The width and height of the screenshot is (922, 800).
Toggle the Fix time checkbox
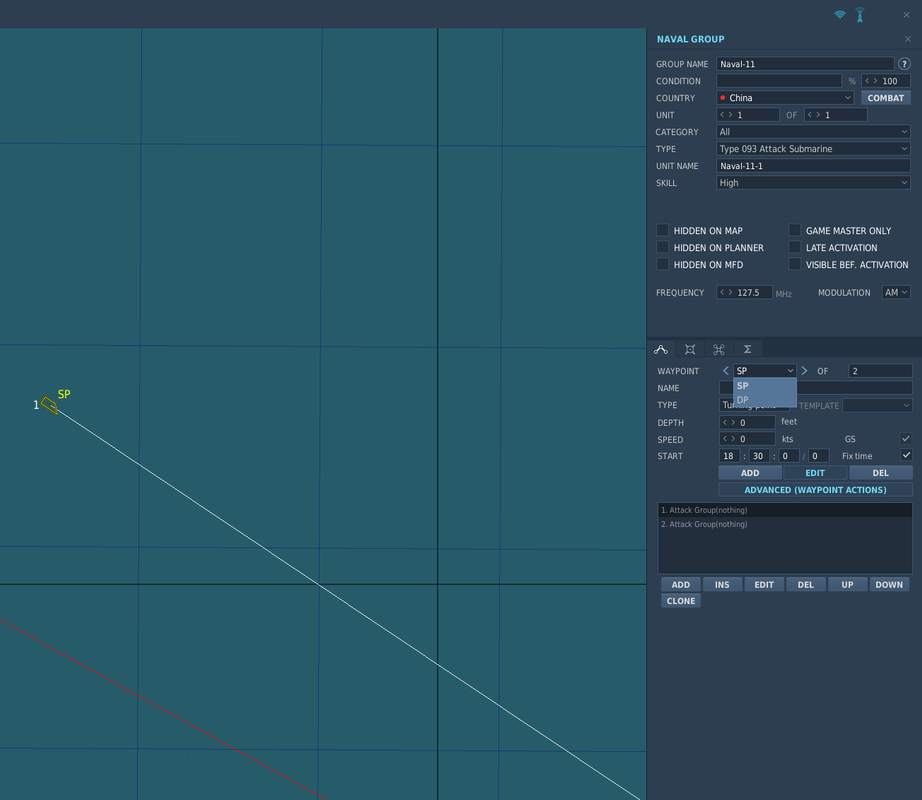[x=906, y=455]
